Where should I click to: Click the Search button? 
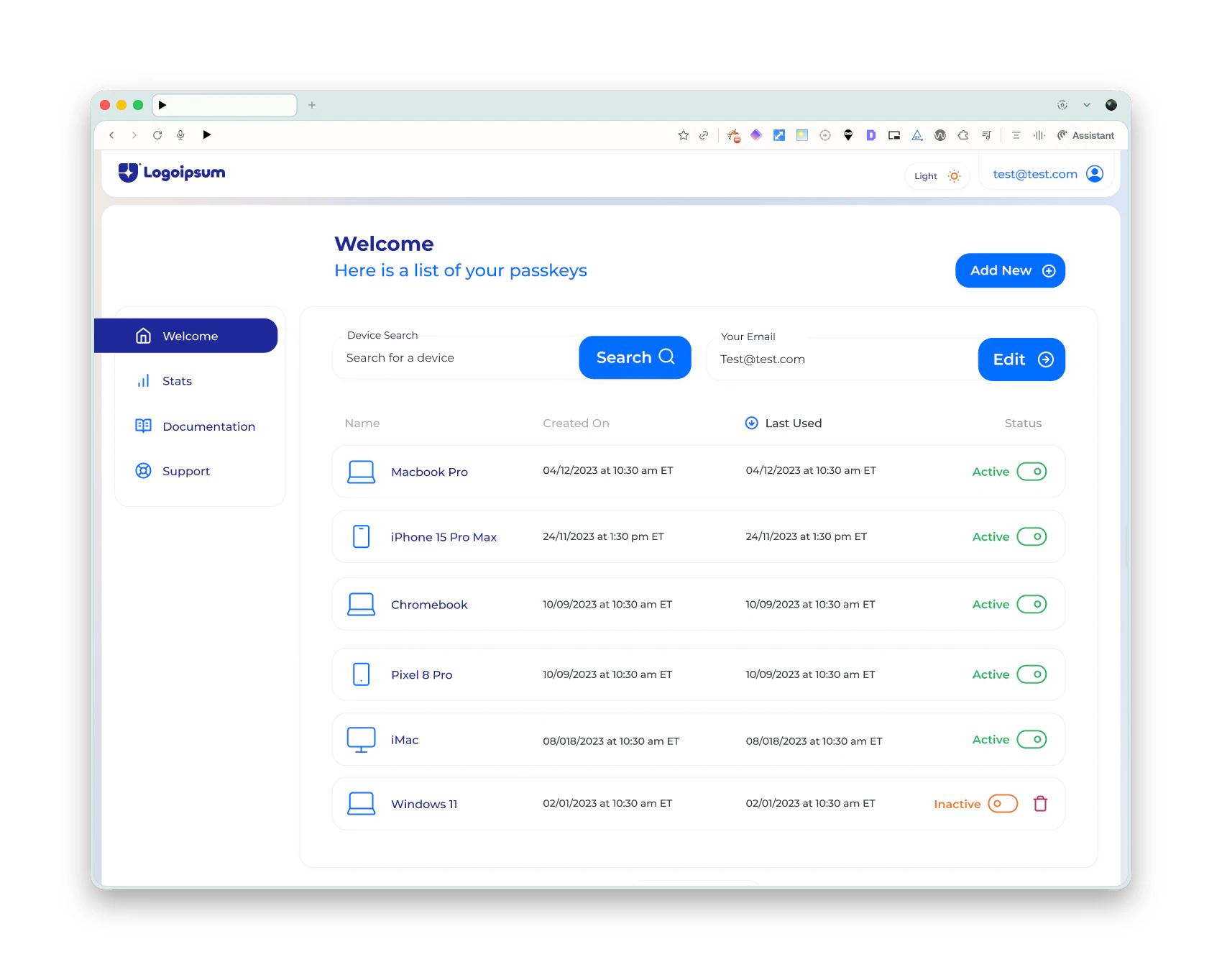(635, 357)
